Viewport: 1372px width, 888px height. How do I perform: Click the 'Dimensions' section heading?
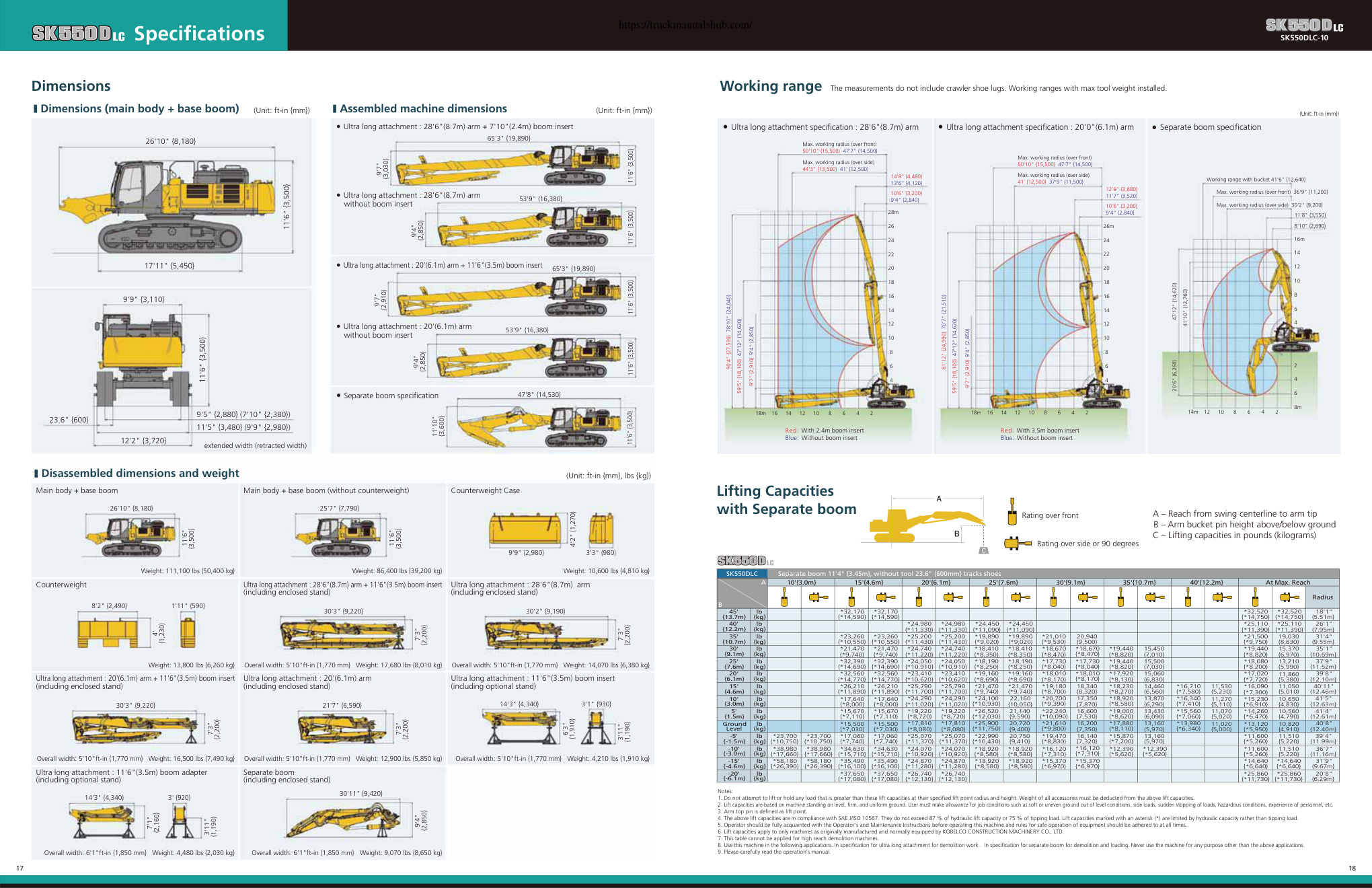pos(71,86)
